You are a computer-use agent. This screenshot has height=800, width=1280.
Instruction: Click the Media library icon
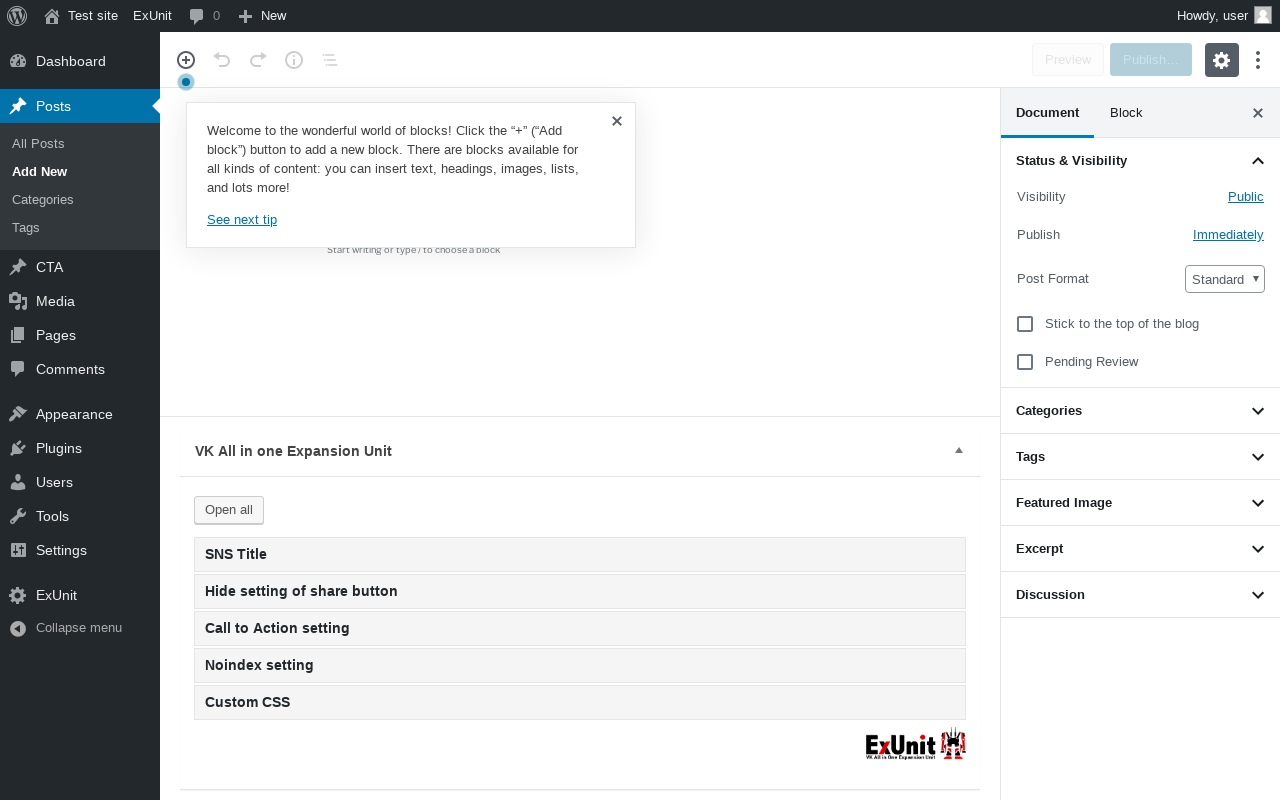tap(18, 301)
